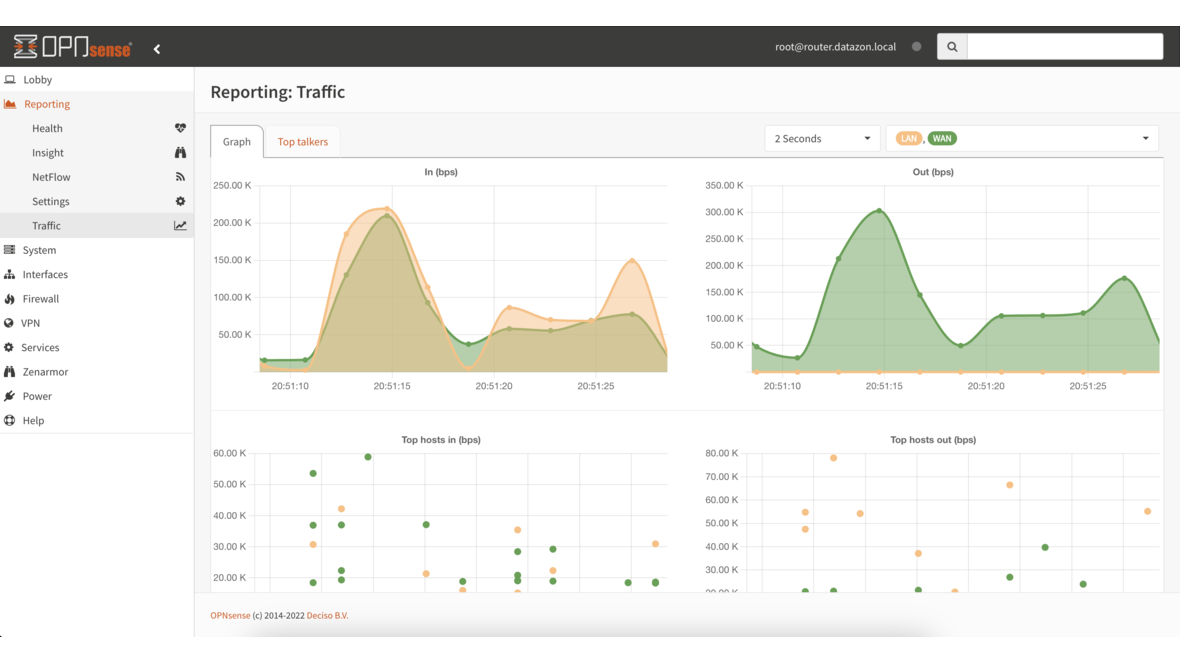Click the NetFlow feed icon
This screenshot has height=664, width=1180.
pyautogui.click(x=180, y=176)
